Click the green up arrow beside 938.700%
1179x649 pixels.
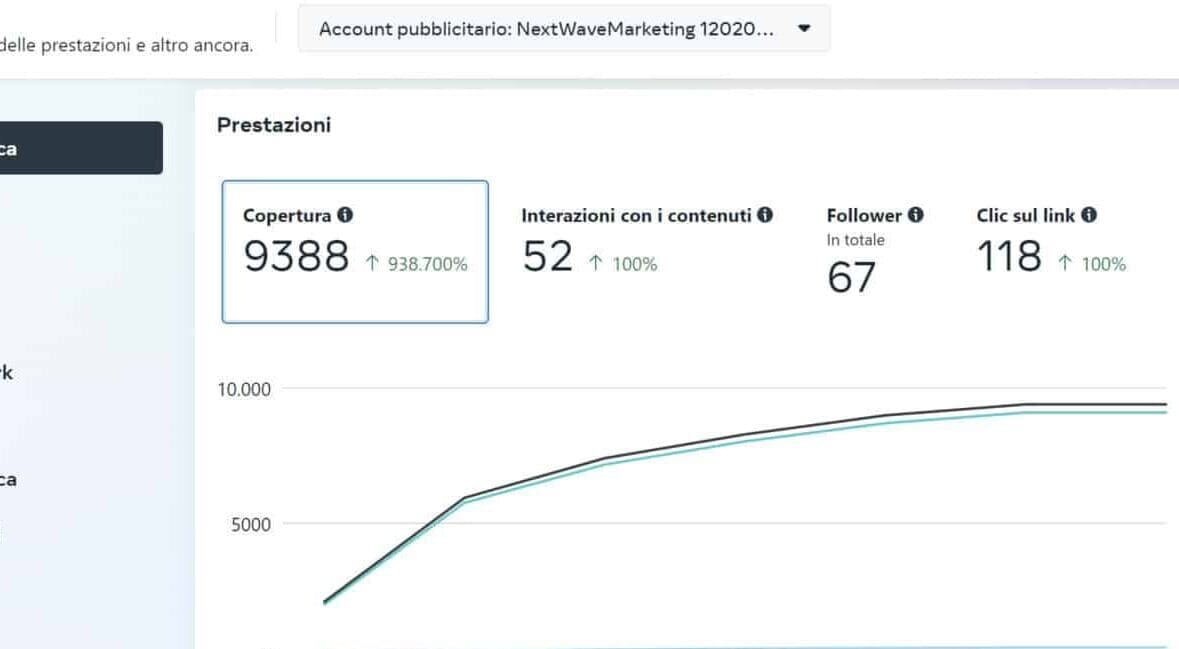[372, 264]
